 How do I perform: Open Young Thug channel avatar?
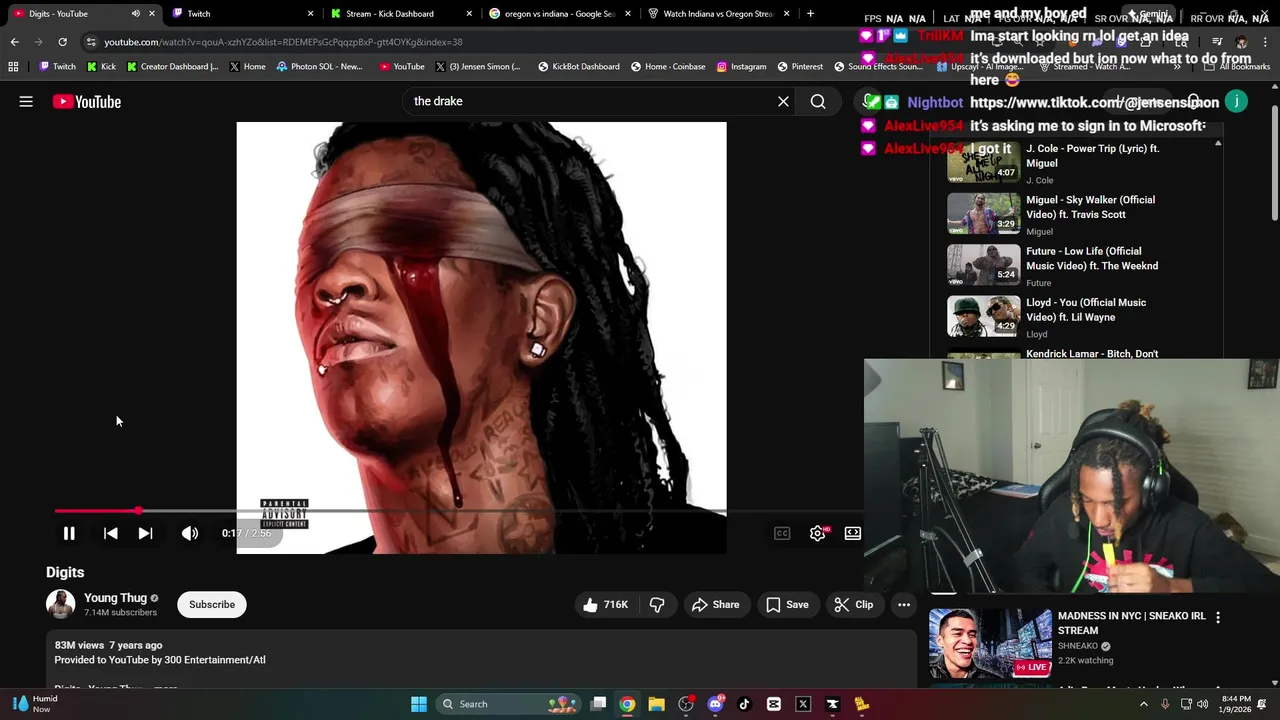point(61,604)
